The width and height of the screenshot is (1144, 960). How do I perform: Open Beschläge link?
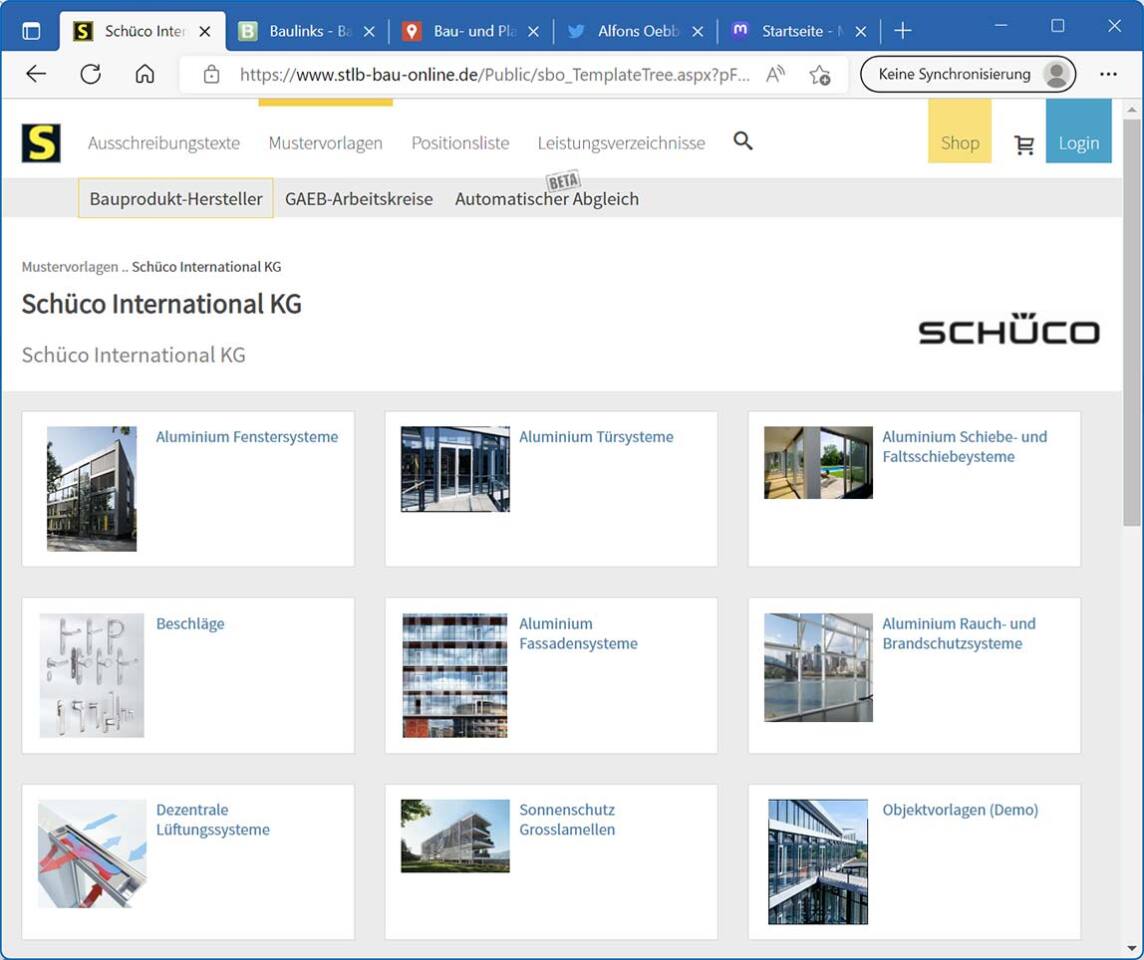pyautogui.click(x=190, y=624)
